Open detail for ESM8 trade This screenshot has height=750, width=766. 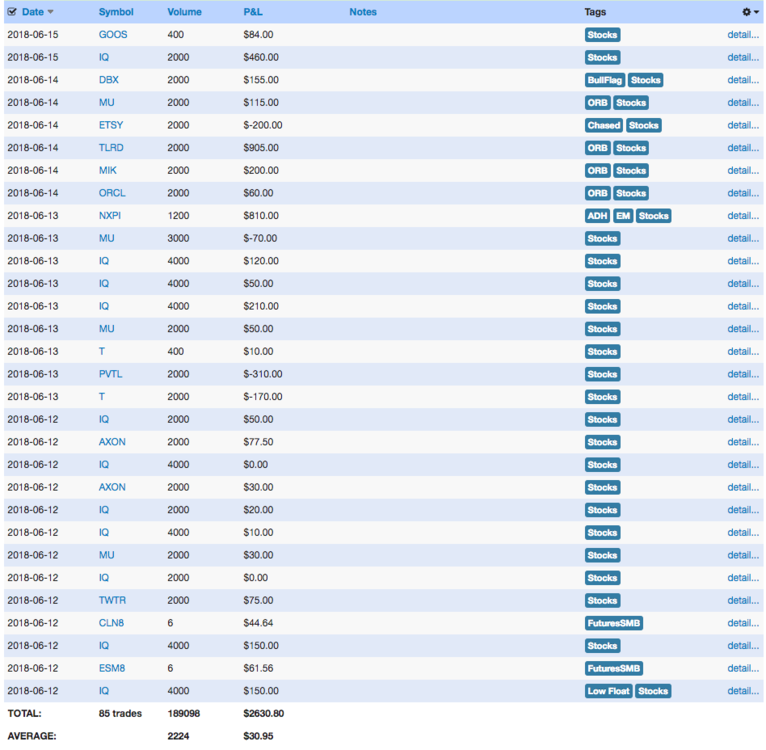[x=743, y=668]
